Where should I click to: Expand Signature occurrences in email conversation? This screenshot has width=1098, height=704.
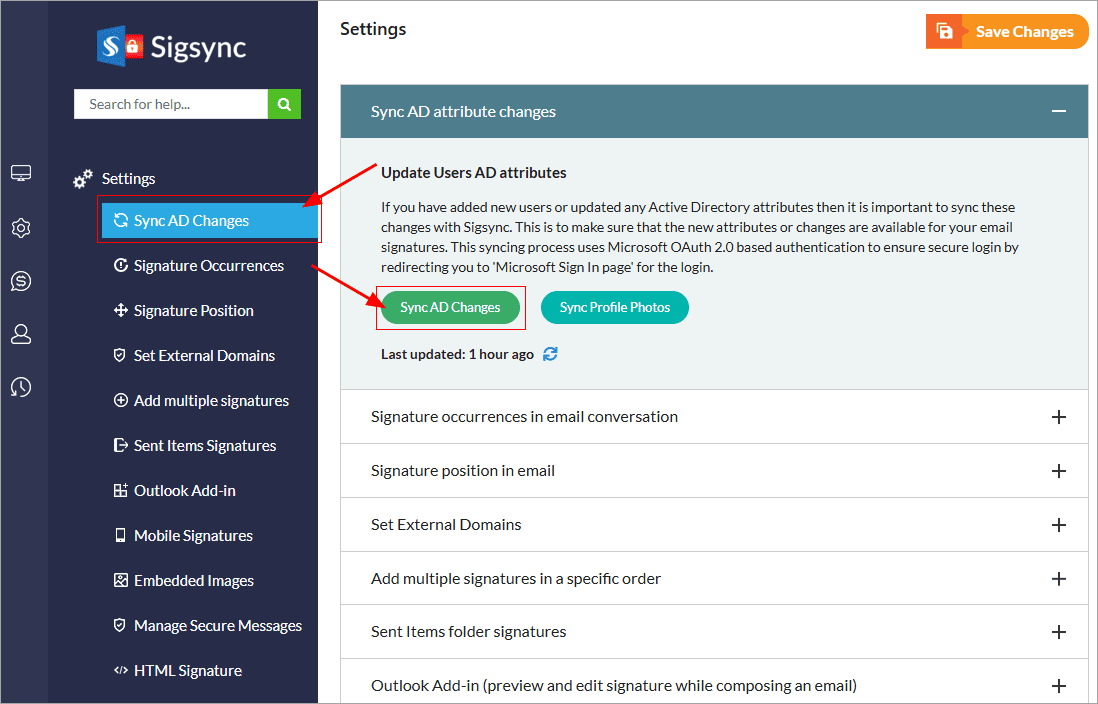1058,417
